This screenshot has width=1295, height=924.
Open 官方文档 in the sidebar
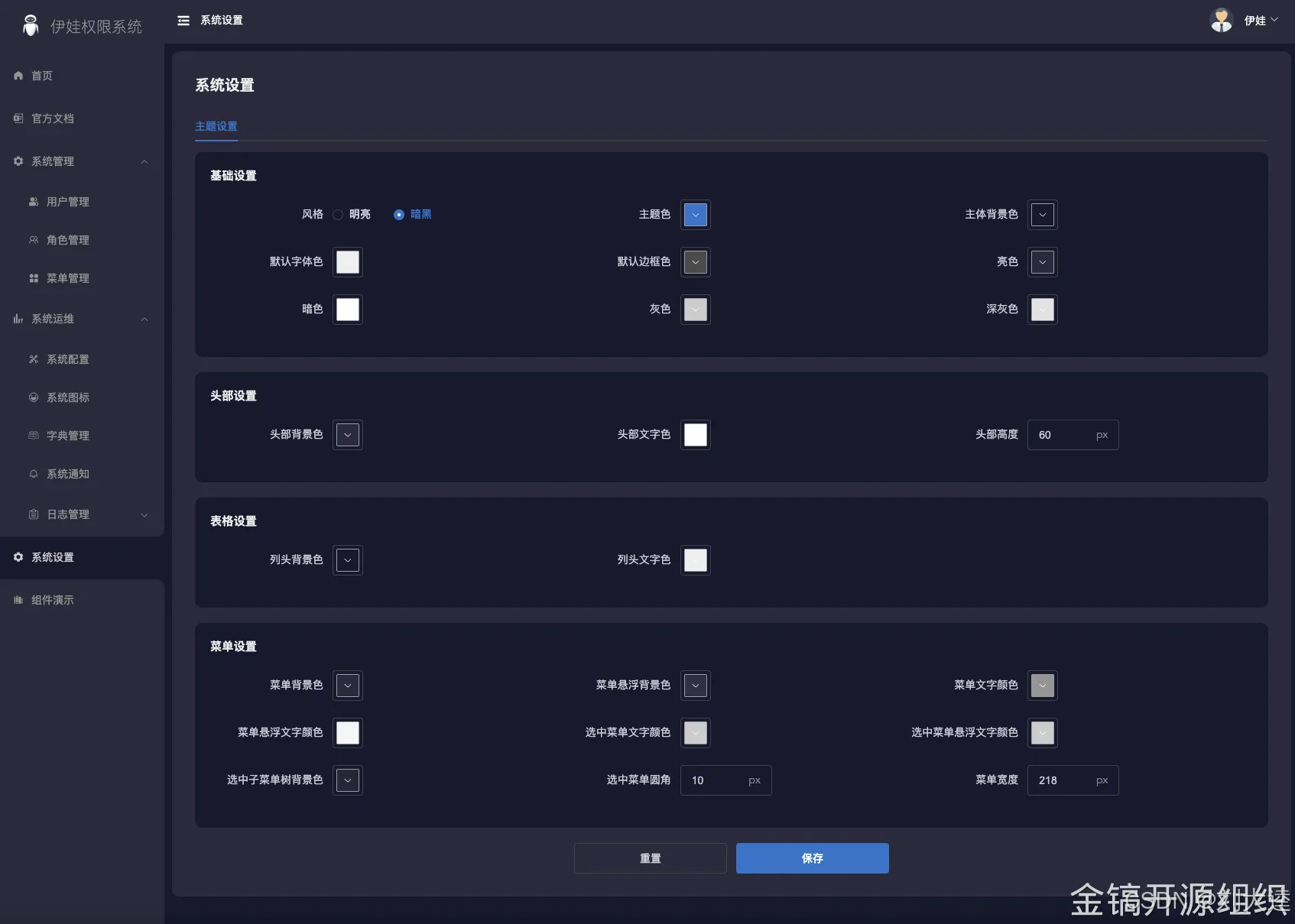click(x=83, y=118)
